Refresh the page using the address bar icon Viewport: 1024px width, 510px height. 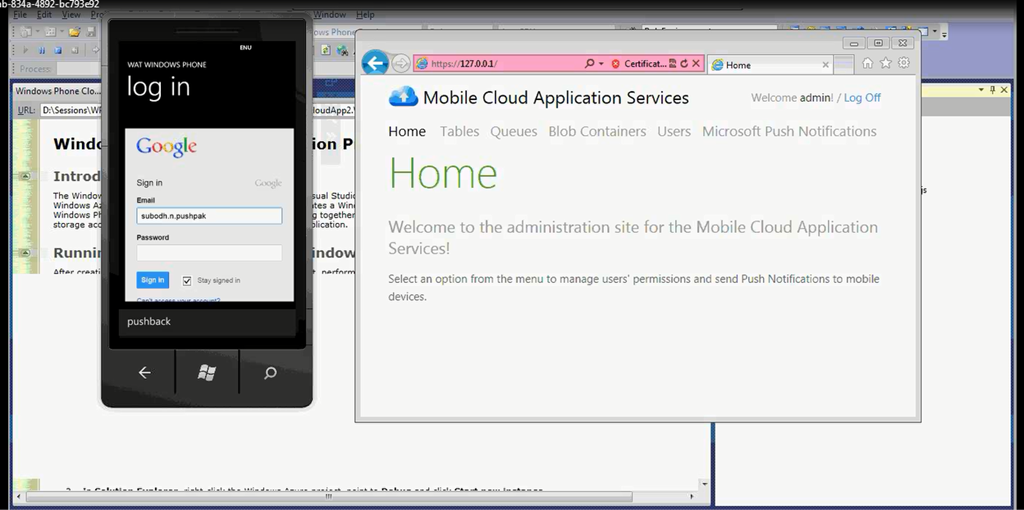pos(684,63)
